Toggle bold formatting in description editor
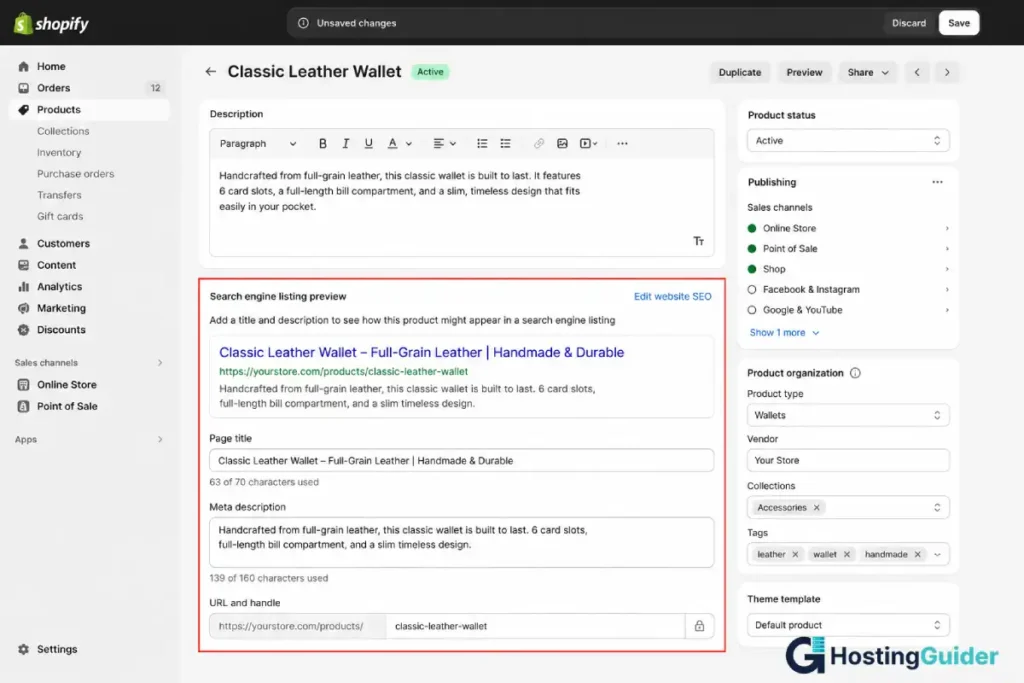1024x683 pixels. tap(323, 144)
